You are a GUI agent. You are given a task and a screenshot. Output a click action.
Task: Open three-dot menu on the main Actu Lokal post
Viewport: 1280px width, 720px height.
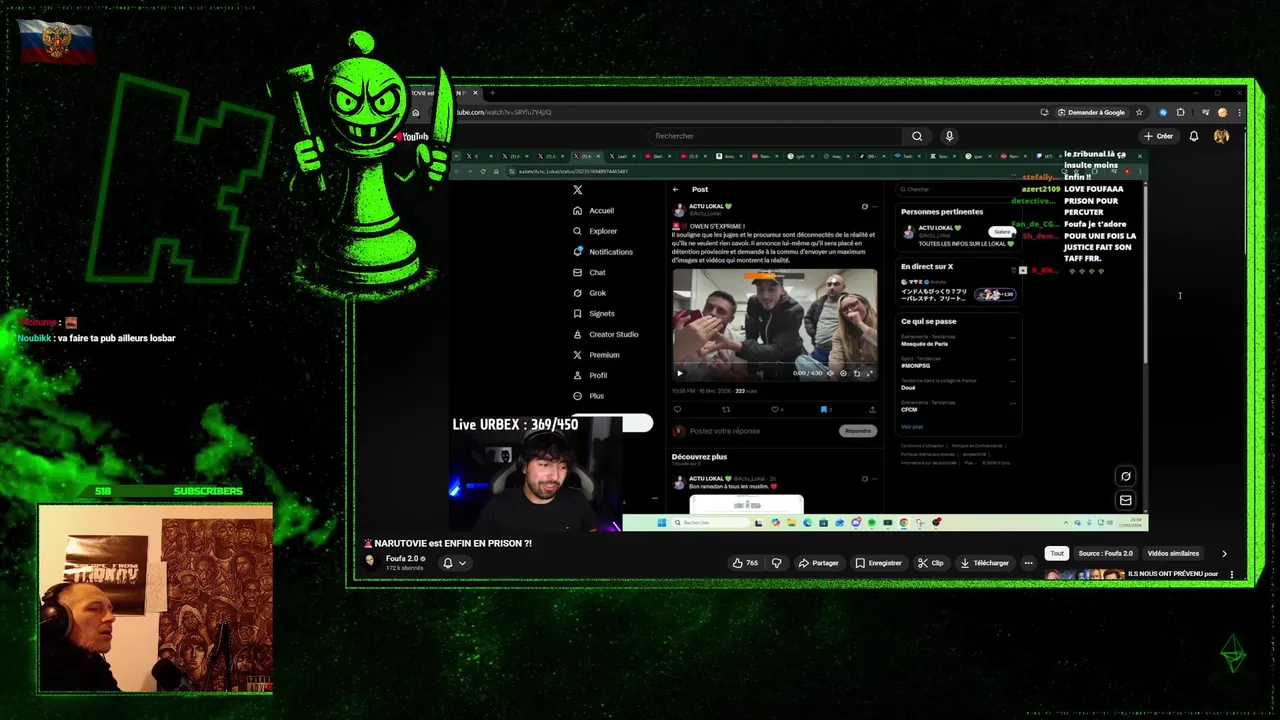pos(876,207)
